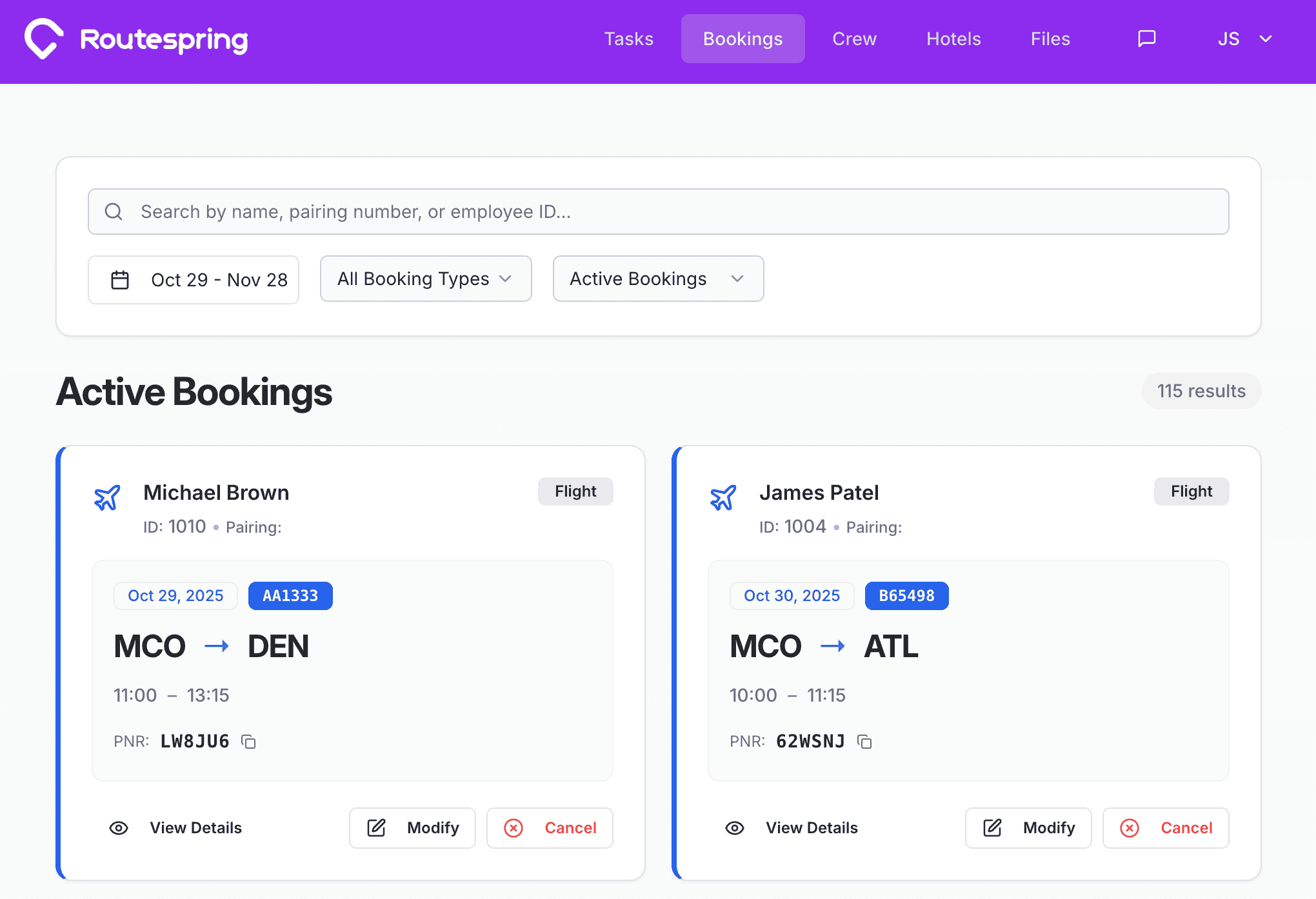Click the eye icon beside Michael Brown's View Details
The width and height of the screenshot is (1316, 899).
point(118,827)
